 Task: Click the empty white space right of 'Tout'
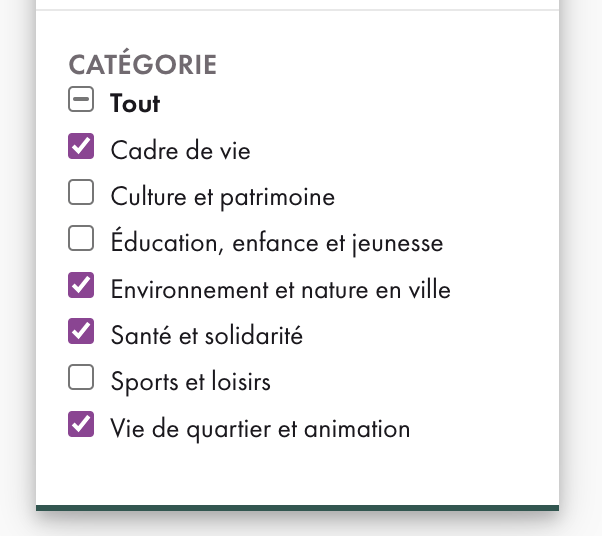350,103
